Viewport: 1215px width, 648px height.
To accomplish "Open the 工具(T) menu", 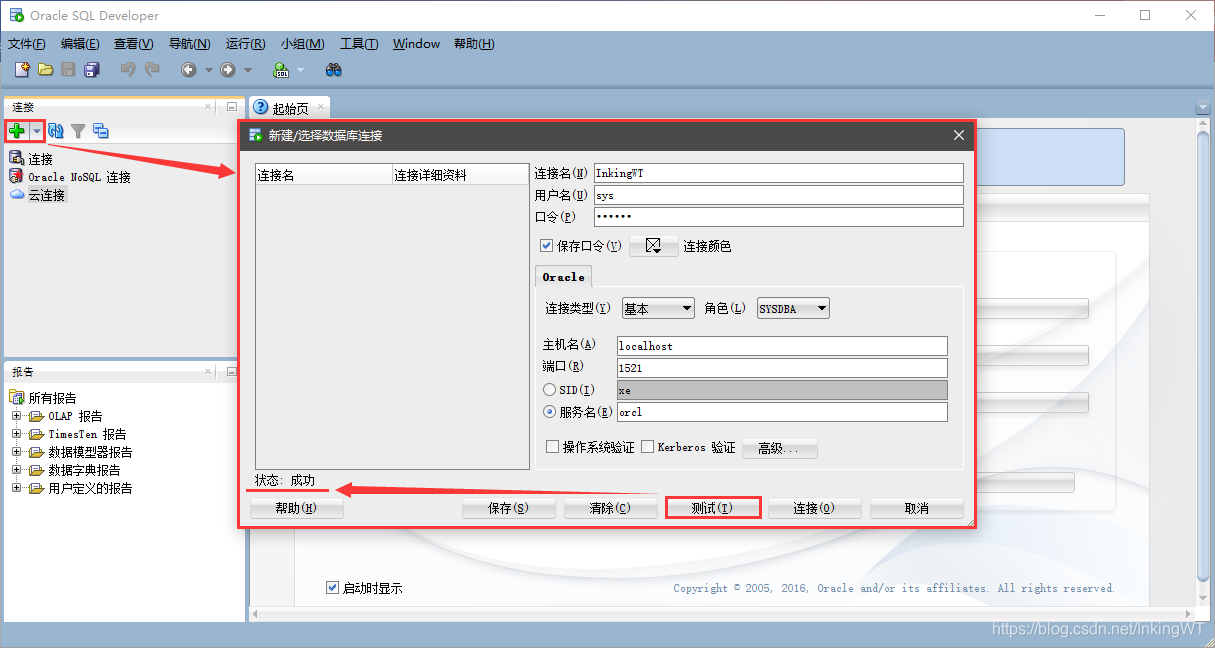I will click(359, 44).
